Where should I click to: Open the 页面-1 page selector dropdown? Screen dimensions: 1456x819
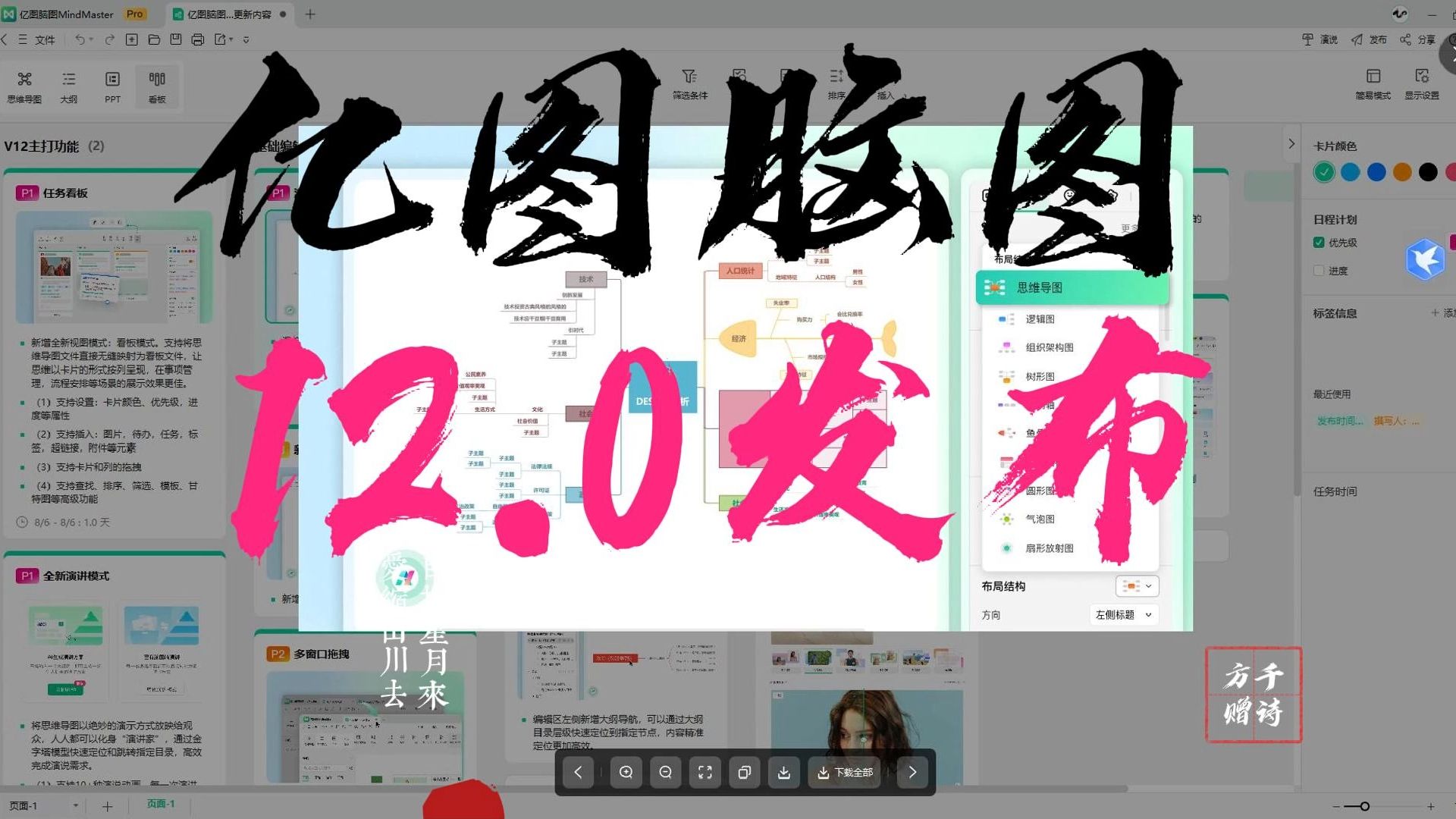(76, 805)
